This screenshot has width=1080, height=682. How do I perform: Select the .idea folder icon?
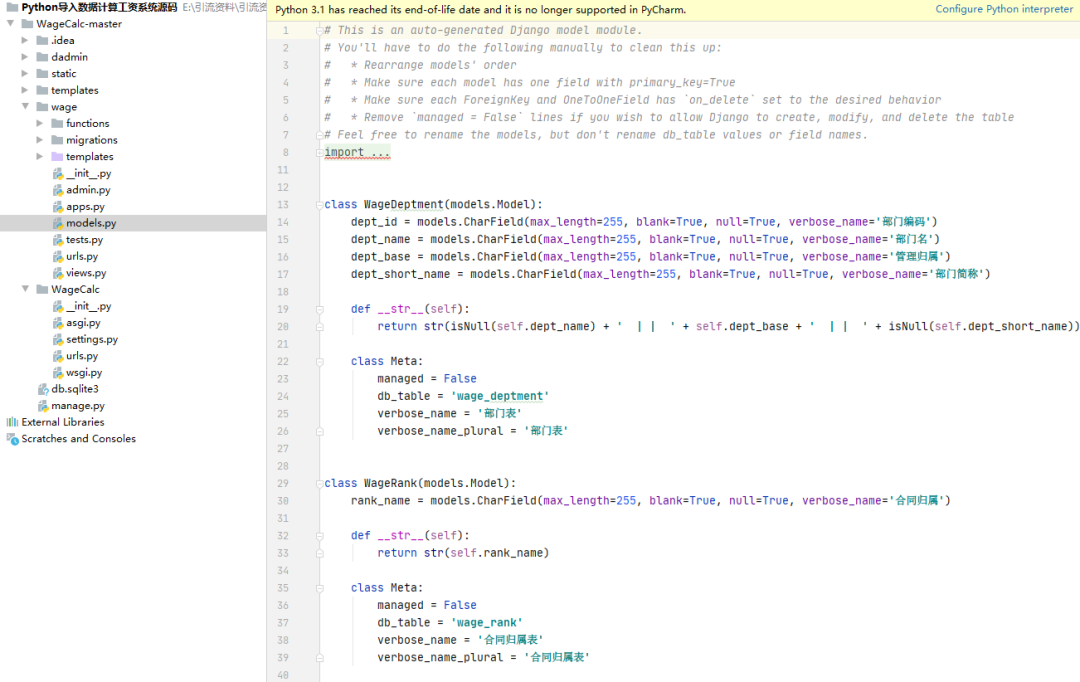tap(42, 40)
